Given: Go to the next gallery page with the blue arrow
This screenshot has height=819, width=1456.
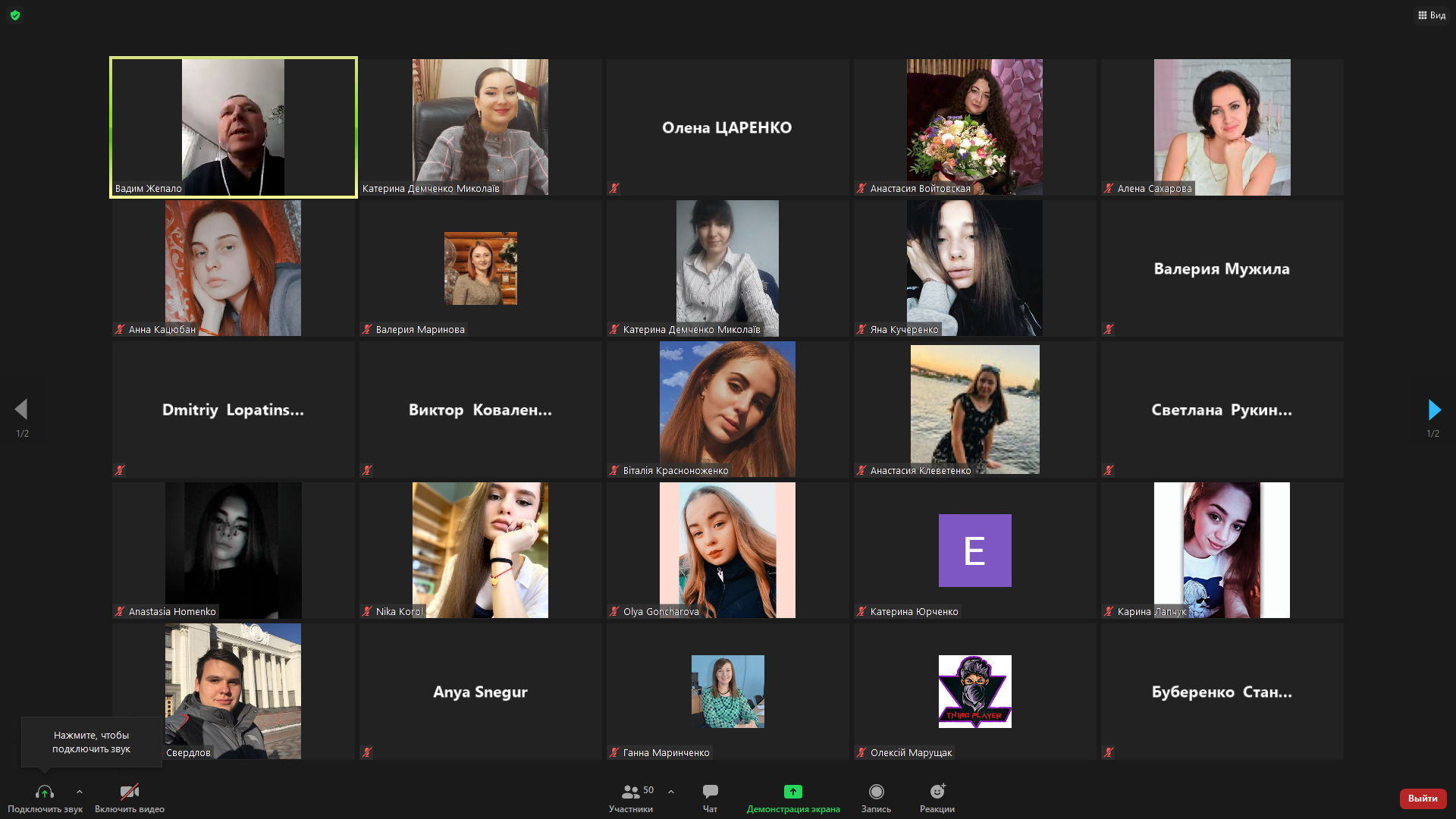Looking at the screenshot, I should 1433,410.
